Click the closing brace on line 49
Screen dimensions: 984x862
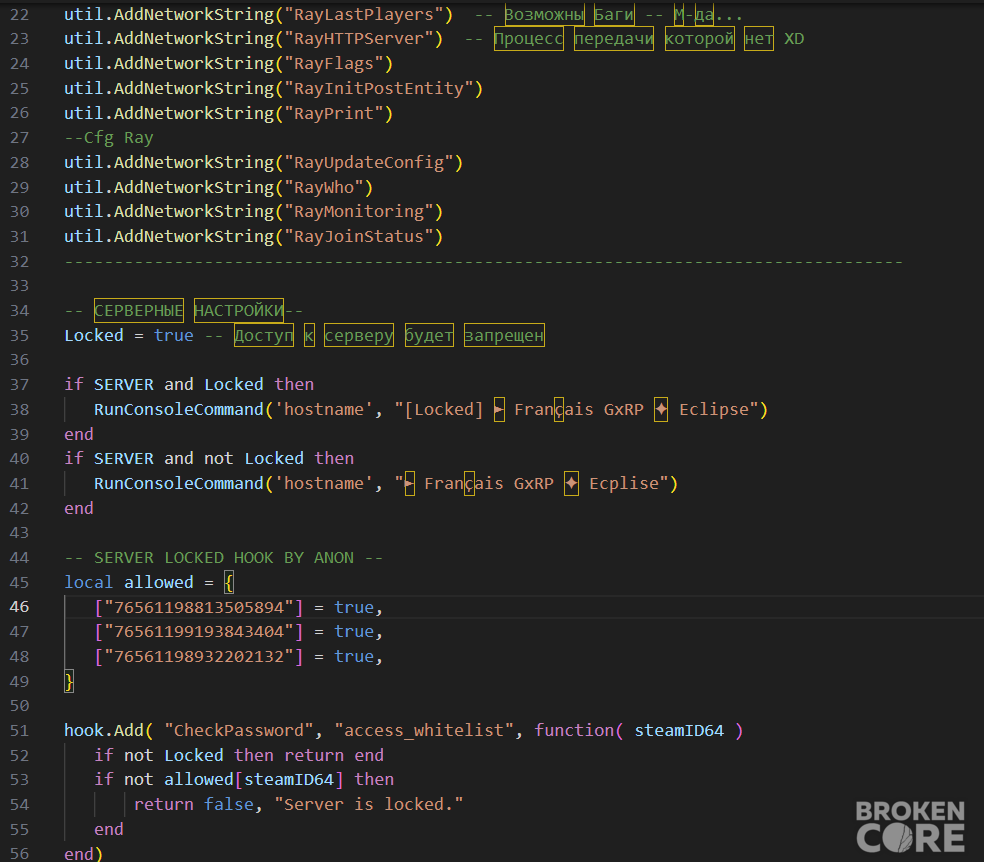(x=69, y=681)
